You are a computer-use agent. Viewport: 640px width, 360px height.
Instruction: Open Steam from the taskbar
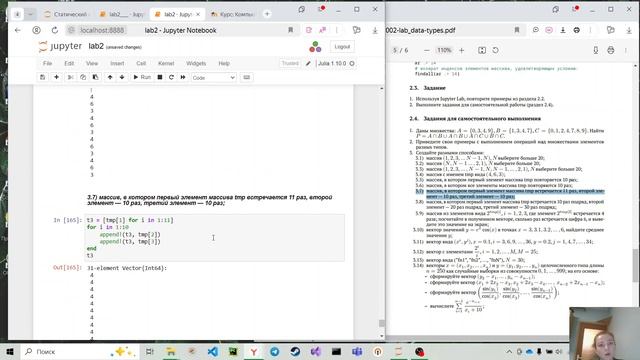coord(296,351)
